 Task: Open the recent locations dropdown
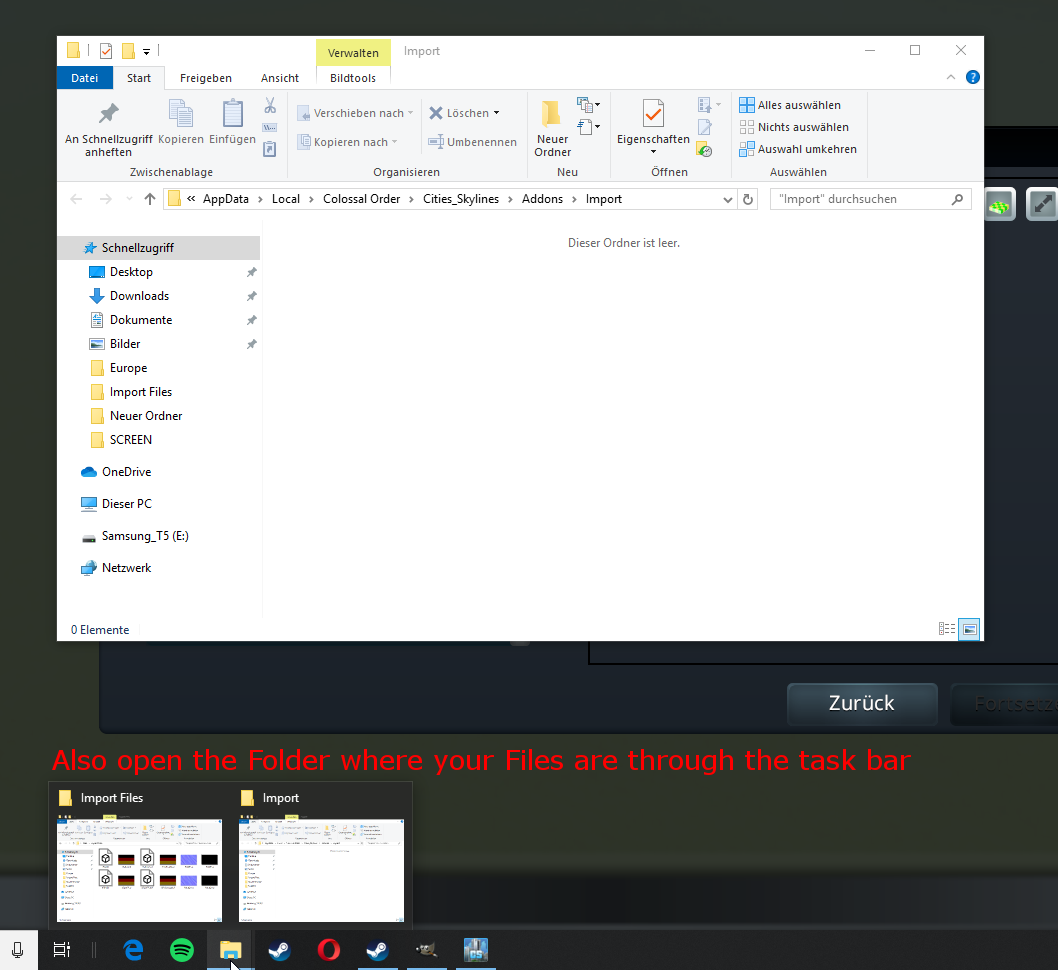coord(129,199)
